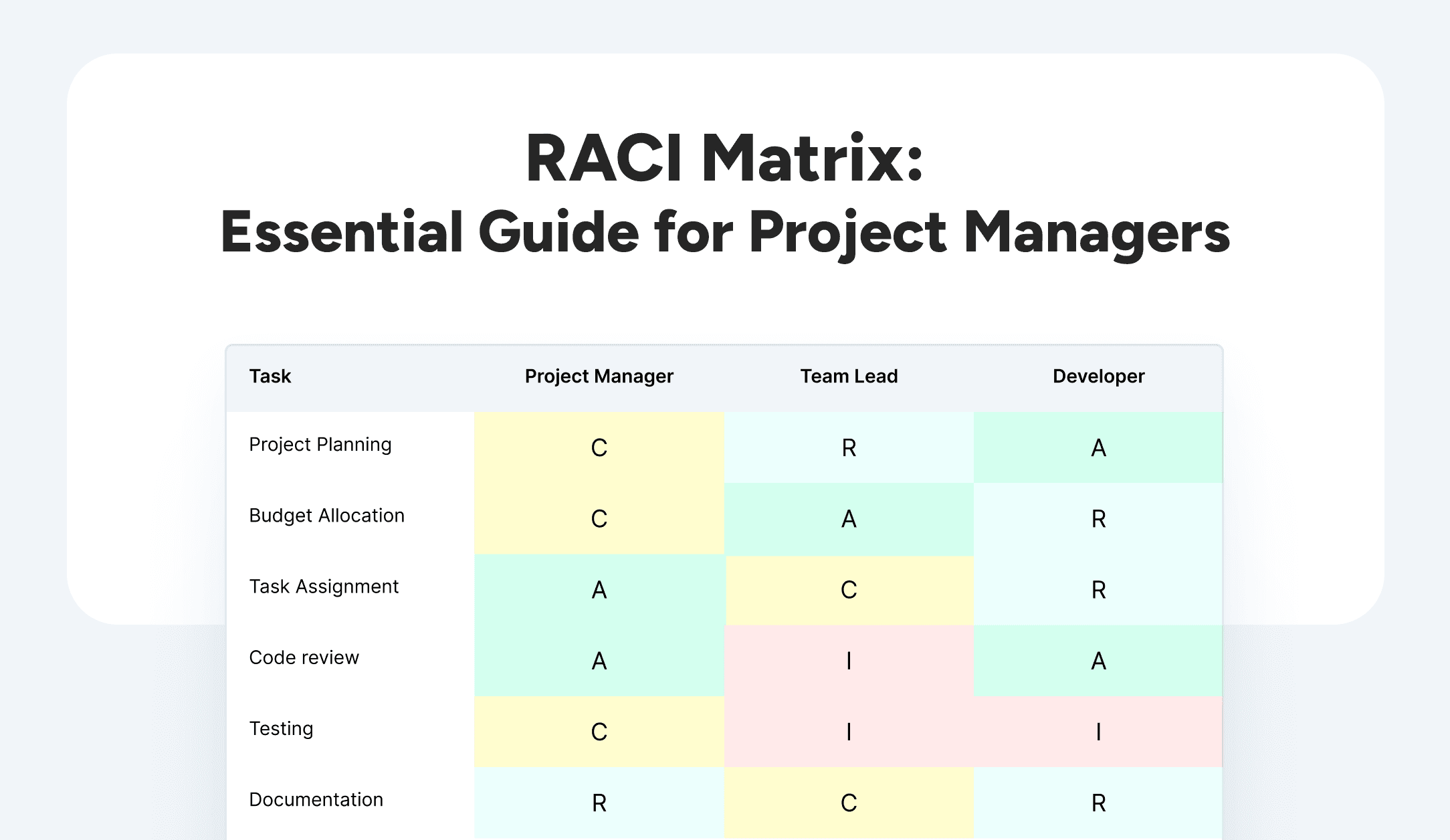Select the 'Project Manager' column header

599,376
